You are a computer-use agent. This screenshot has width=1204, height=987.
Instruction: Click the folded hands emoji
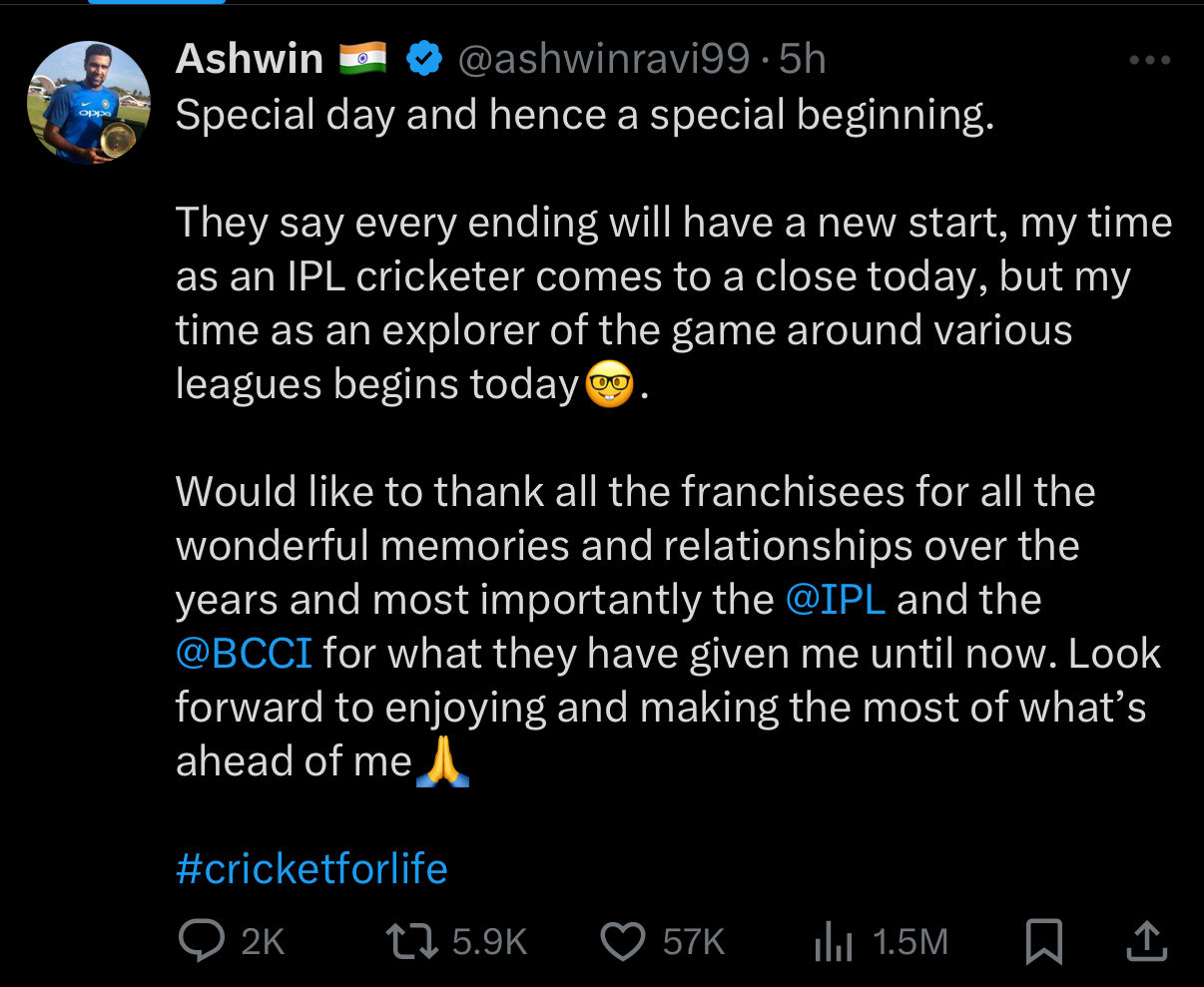[x=441, y=763]
